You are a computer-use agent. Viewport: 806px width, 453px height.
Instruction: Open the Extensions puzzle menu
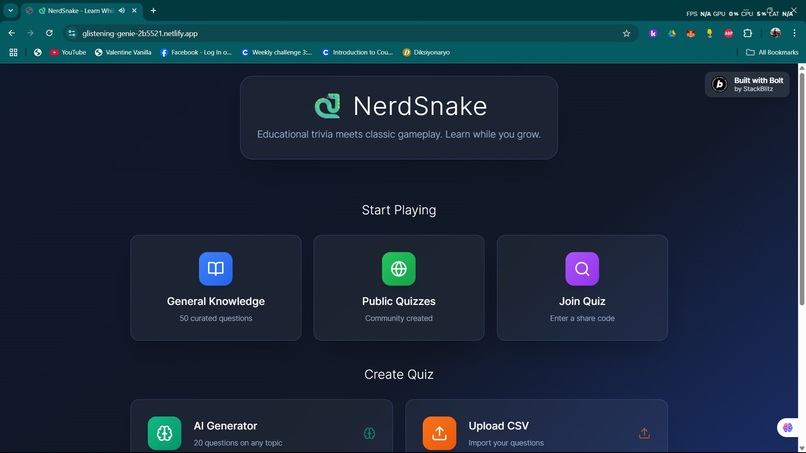pyautogui.click(x=747, y=33)
